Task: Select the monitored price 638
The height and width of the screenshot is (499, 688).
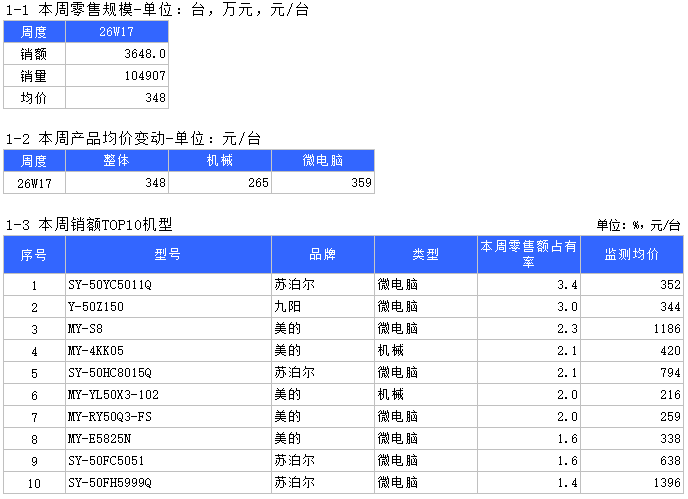Action: click(670, 460)
